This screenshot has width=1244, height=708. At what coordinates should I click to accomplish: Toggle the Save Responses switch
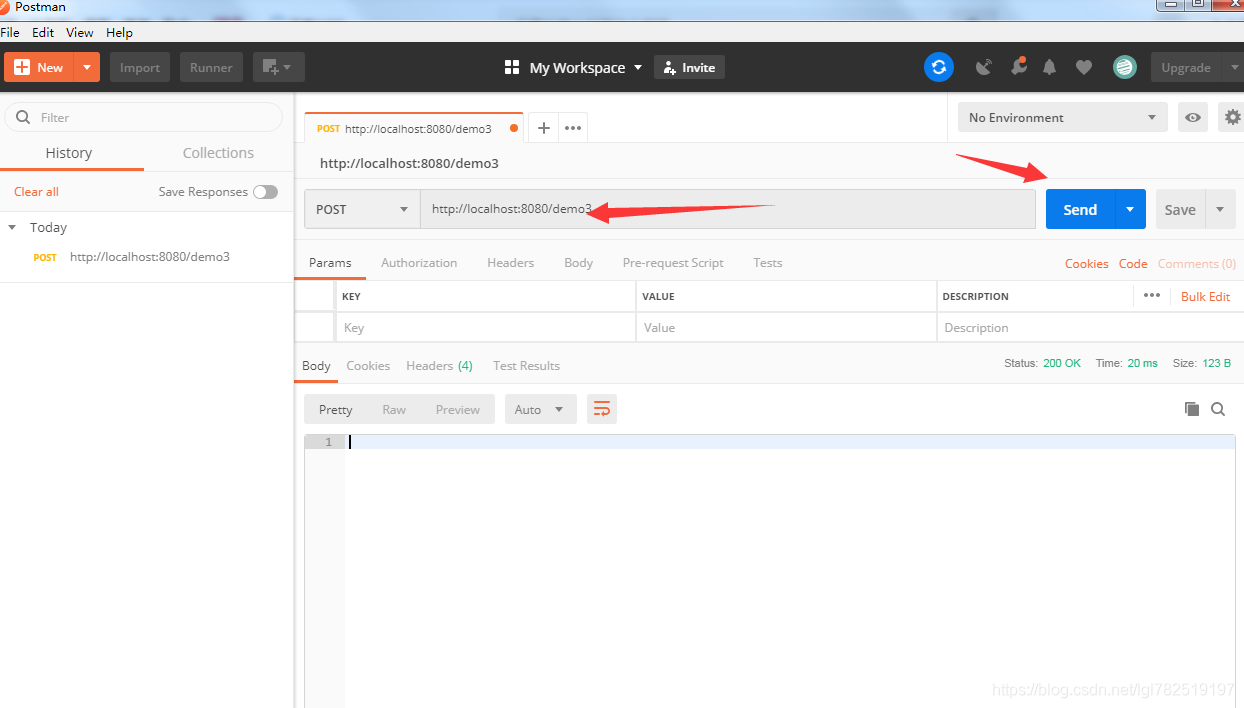tap(265, 192)
